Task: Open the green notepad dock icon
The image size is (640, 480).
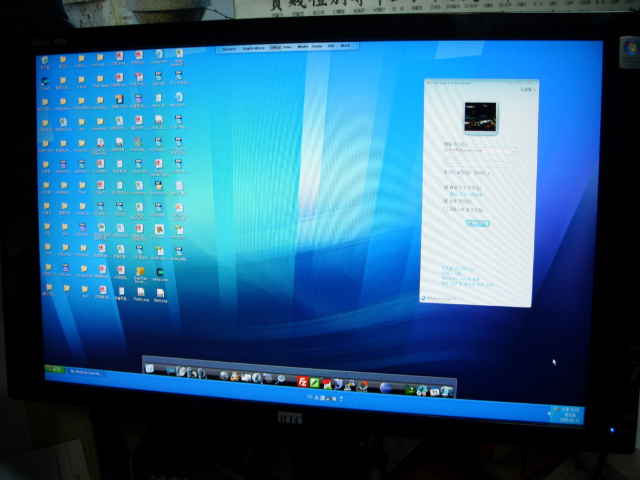Action: pos(315,383)
